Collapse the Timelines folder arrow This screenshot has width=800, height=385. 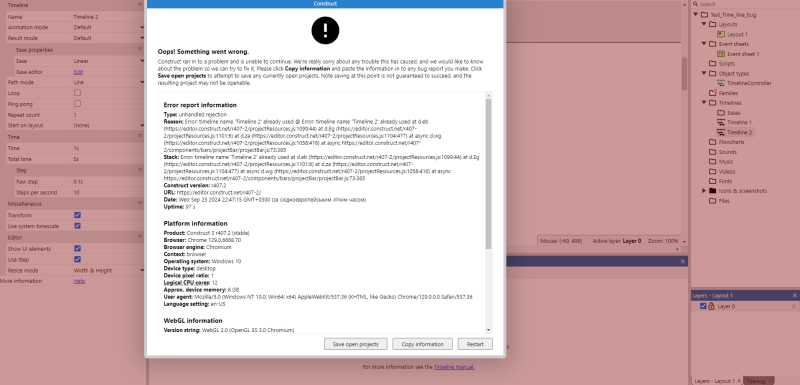pos(704,102)
